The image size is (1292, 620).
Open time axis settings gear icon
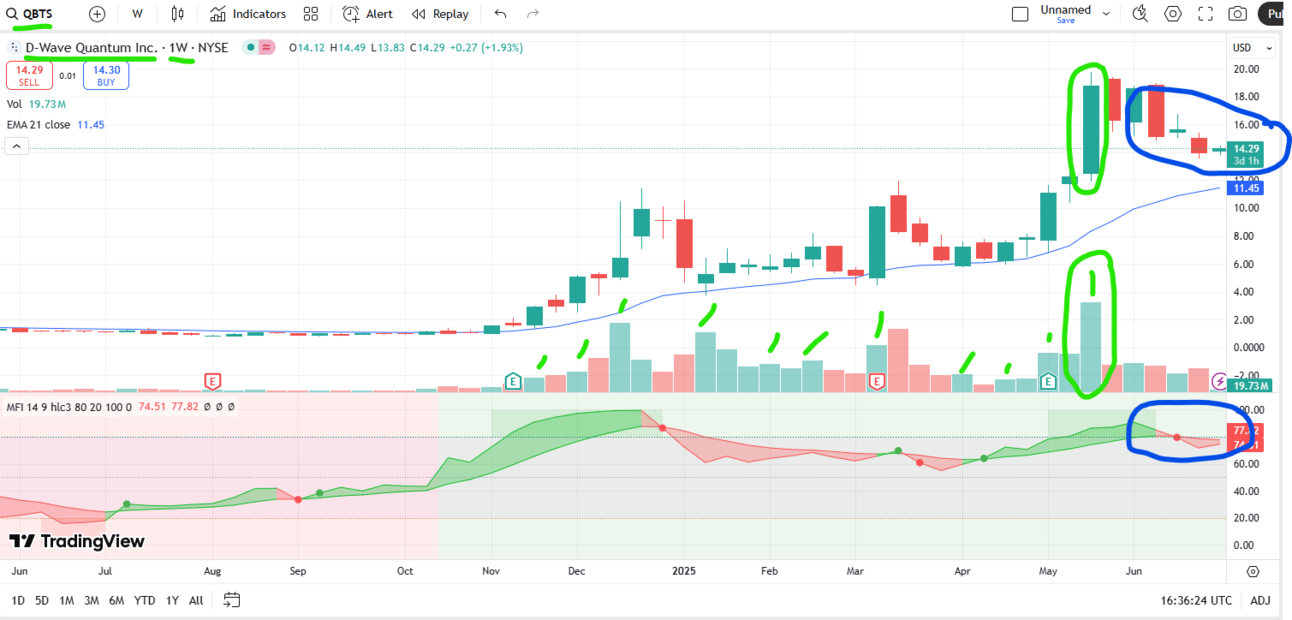(1253, 571)
